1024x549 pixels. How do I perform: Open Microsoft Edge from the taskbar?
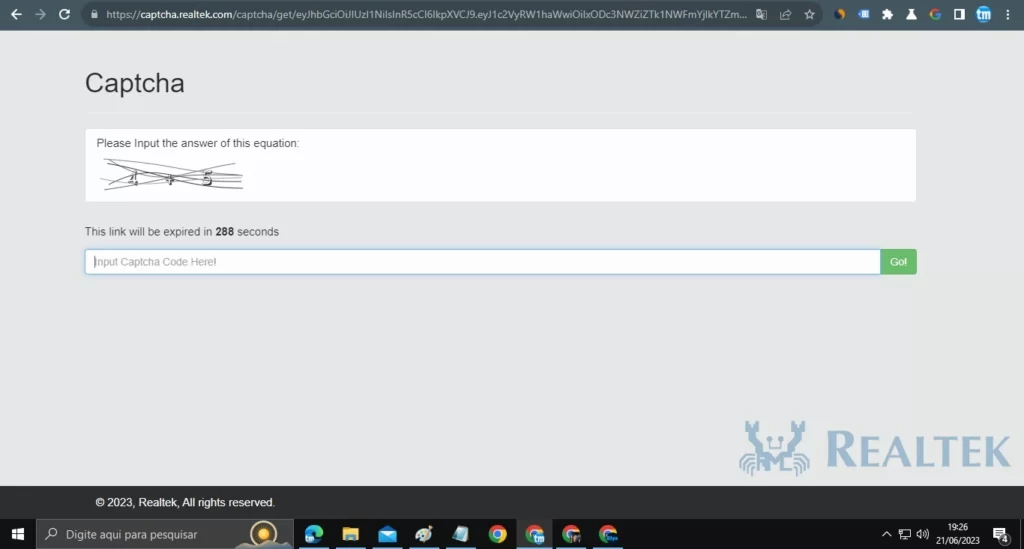314,534
